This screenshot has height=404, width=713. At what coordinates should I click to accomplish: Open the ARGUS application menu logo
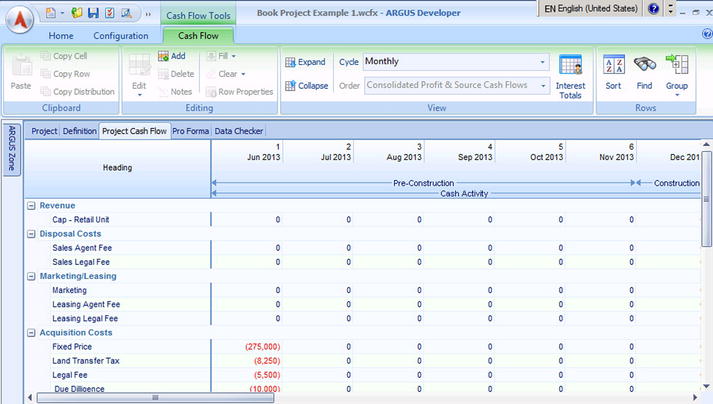click(x=19, y=19)
